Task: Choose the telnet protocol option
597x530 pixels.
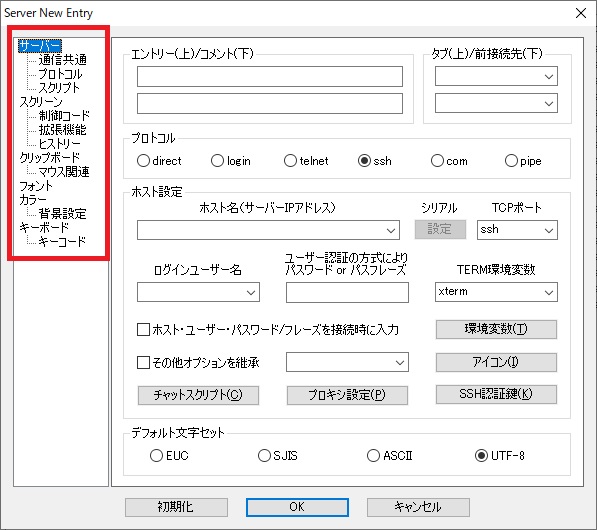Action: click(x=290, y=161)
